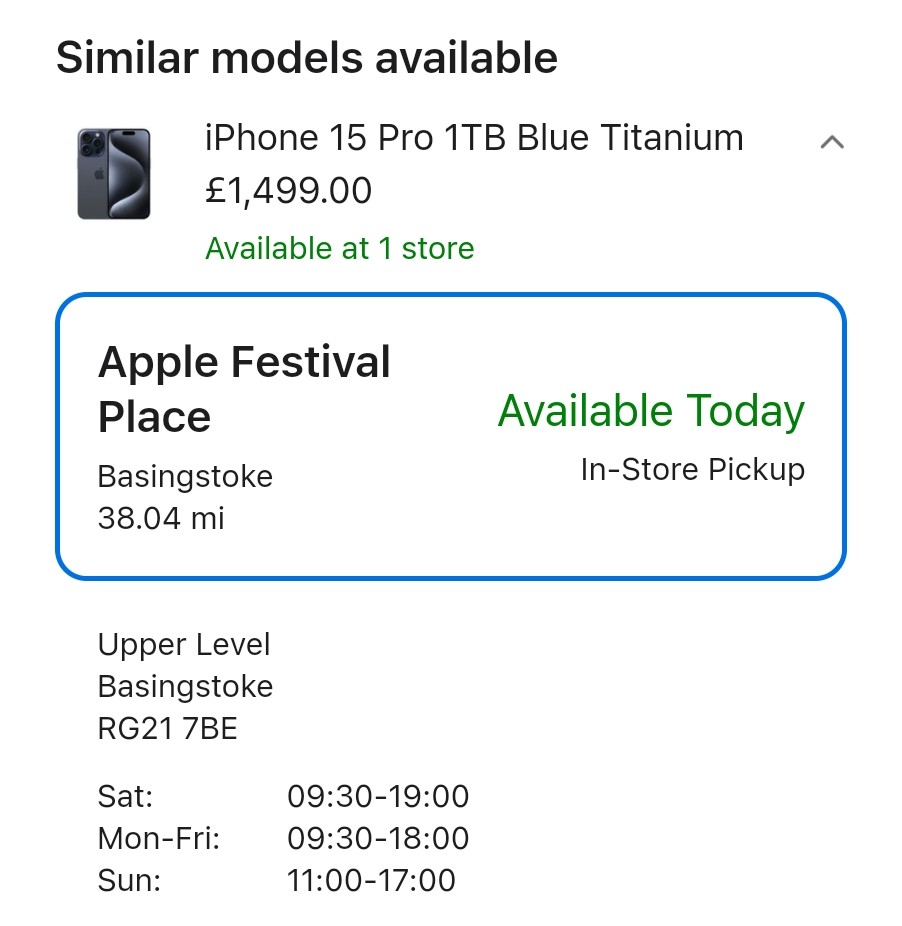Image resolution: width=902 pixels, height=926 pixels.
Task: Click Basingstoke inside the store card
Action: (x=185, y=476)
